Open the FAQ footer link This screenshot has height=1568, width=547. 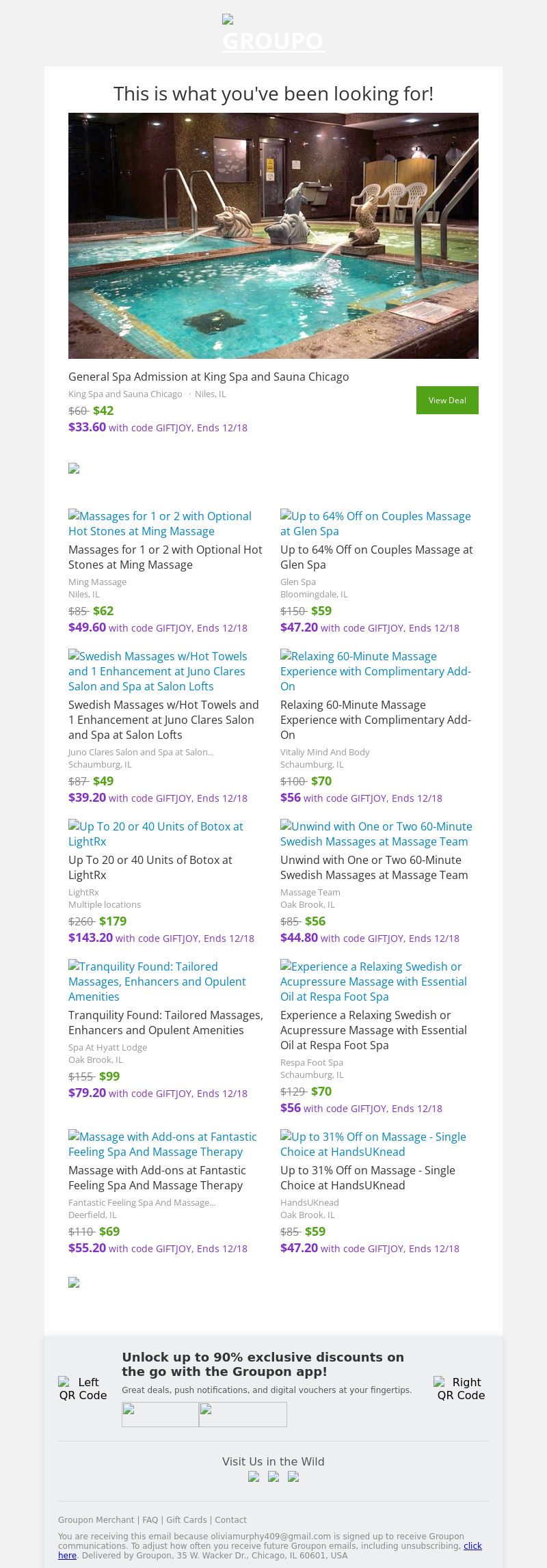pos(150,1519)
